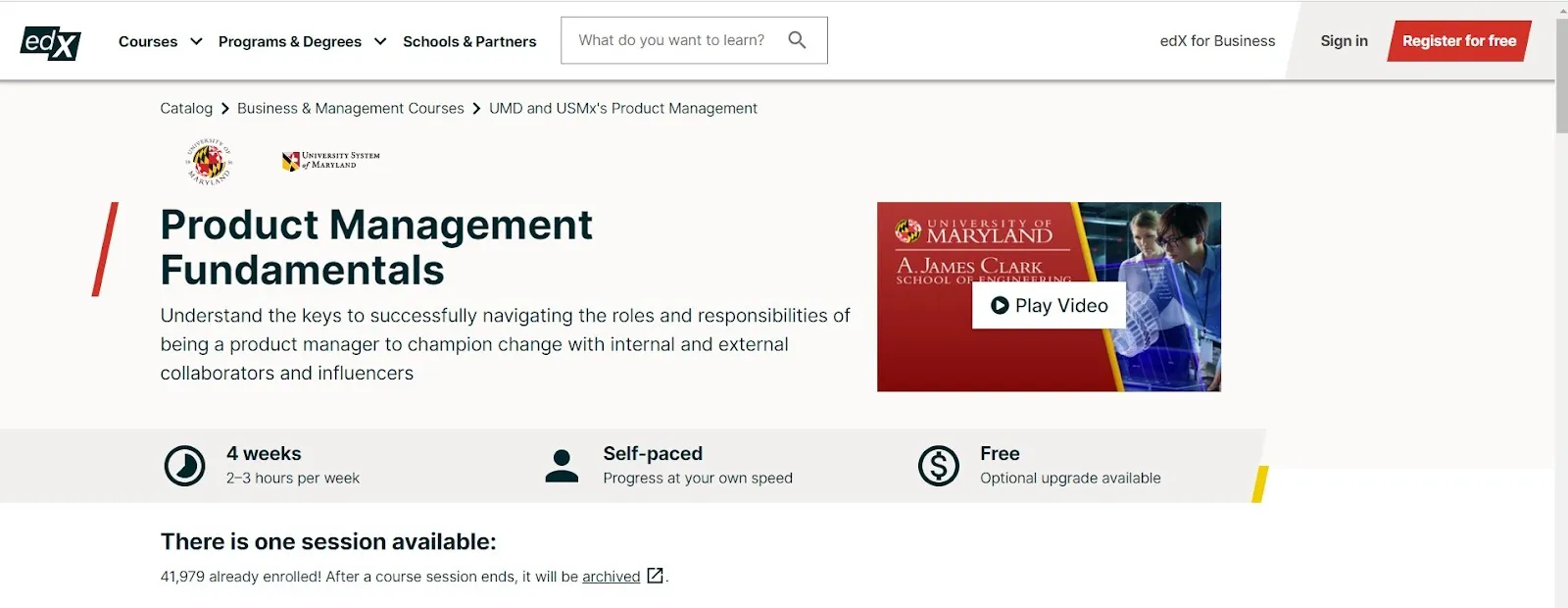
Task: Click the person icon next to Self-paced
Action: (561, 463)
